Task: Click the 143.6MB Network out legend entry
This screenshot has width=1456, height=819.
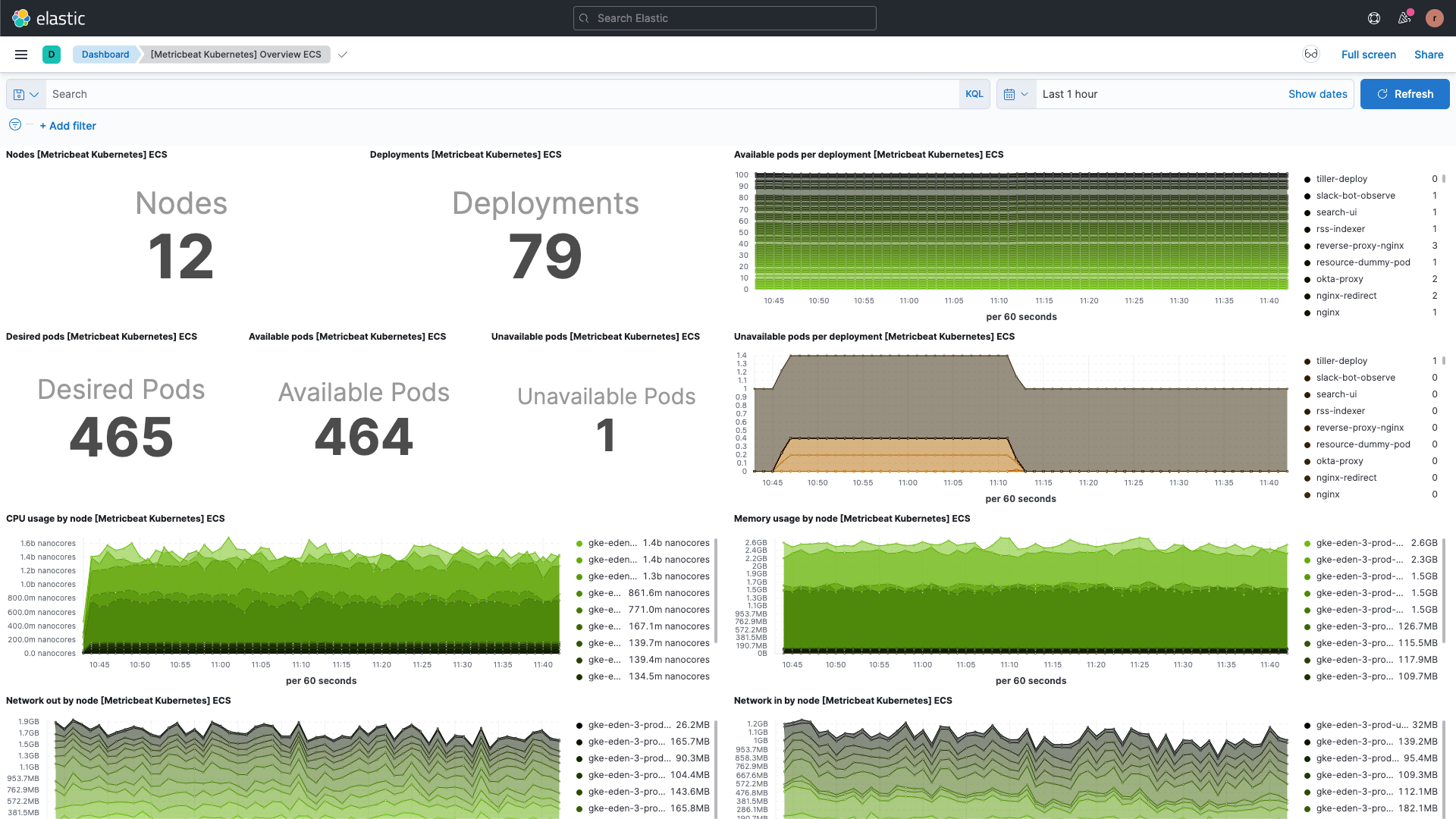Action: [643, 792]
